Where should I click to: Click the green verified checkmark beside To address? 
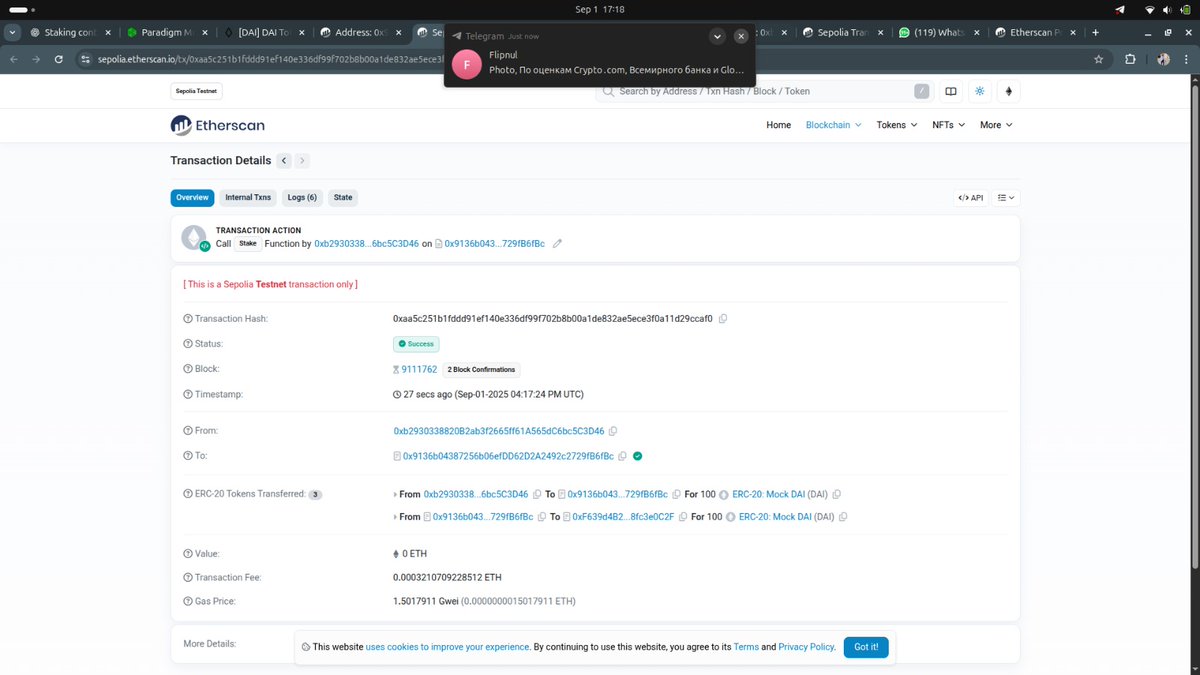point(638,456)
